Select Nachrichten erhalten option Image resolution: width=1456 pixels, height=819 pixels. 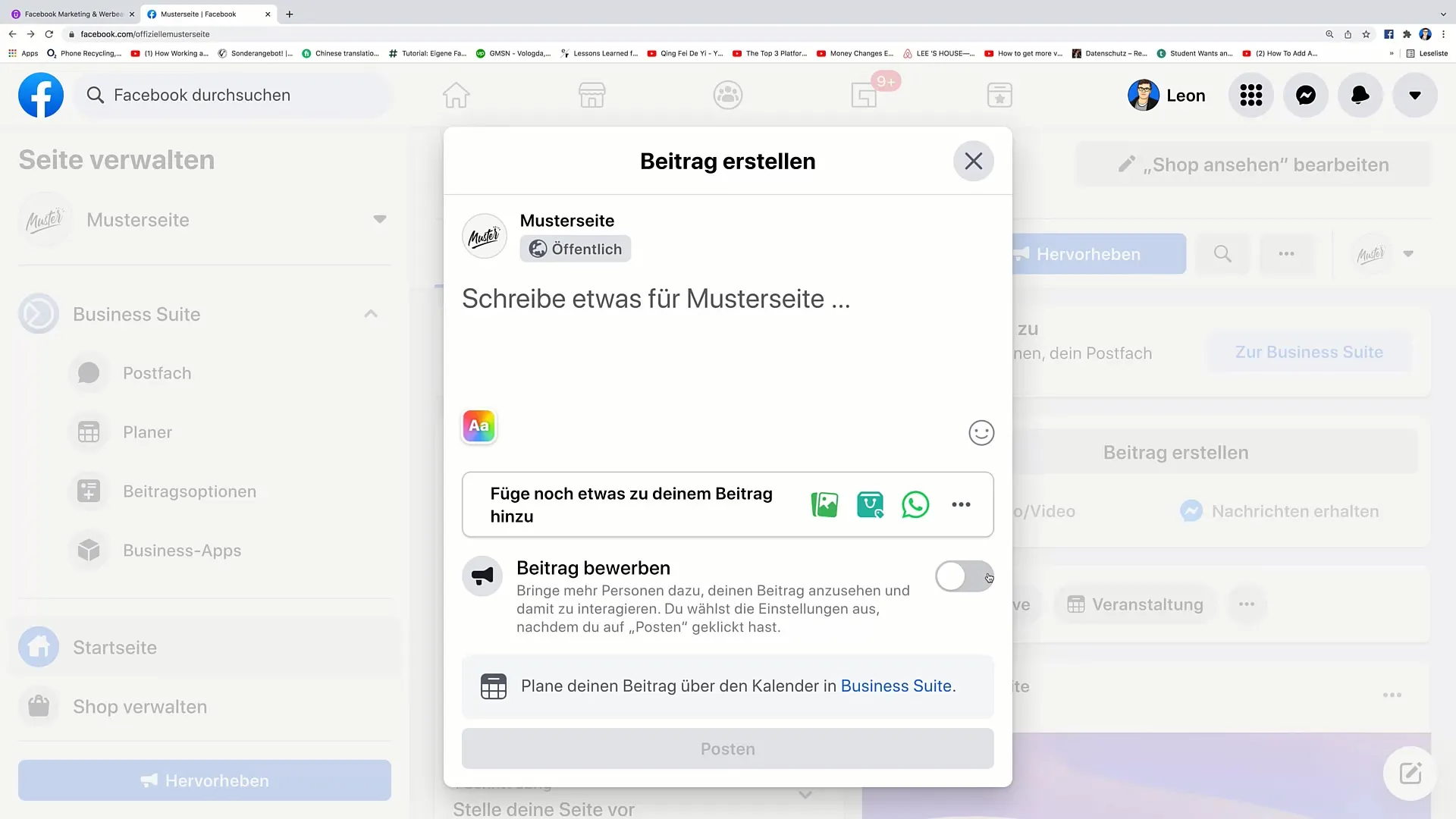[x=1279, y=511]
